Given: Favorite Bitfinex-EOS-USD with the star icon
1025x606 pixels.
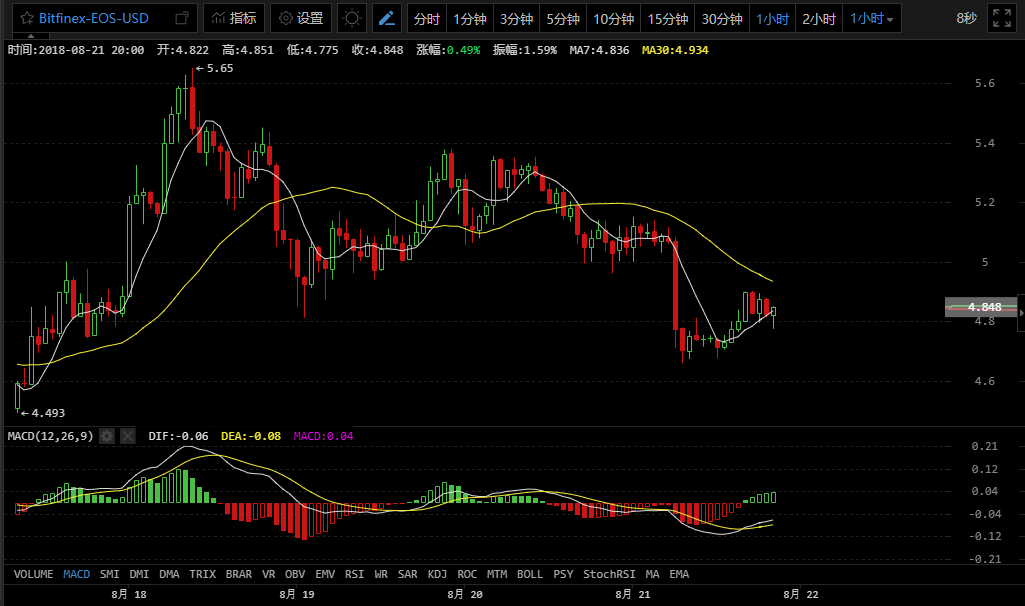Looking at the screenshot, I should point(27,18).
